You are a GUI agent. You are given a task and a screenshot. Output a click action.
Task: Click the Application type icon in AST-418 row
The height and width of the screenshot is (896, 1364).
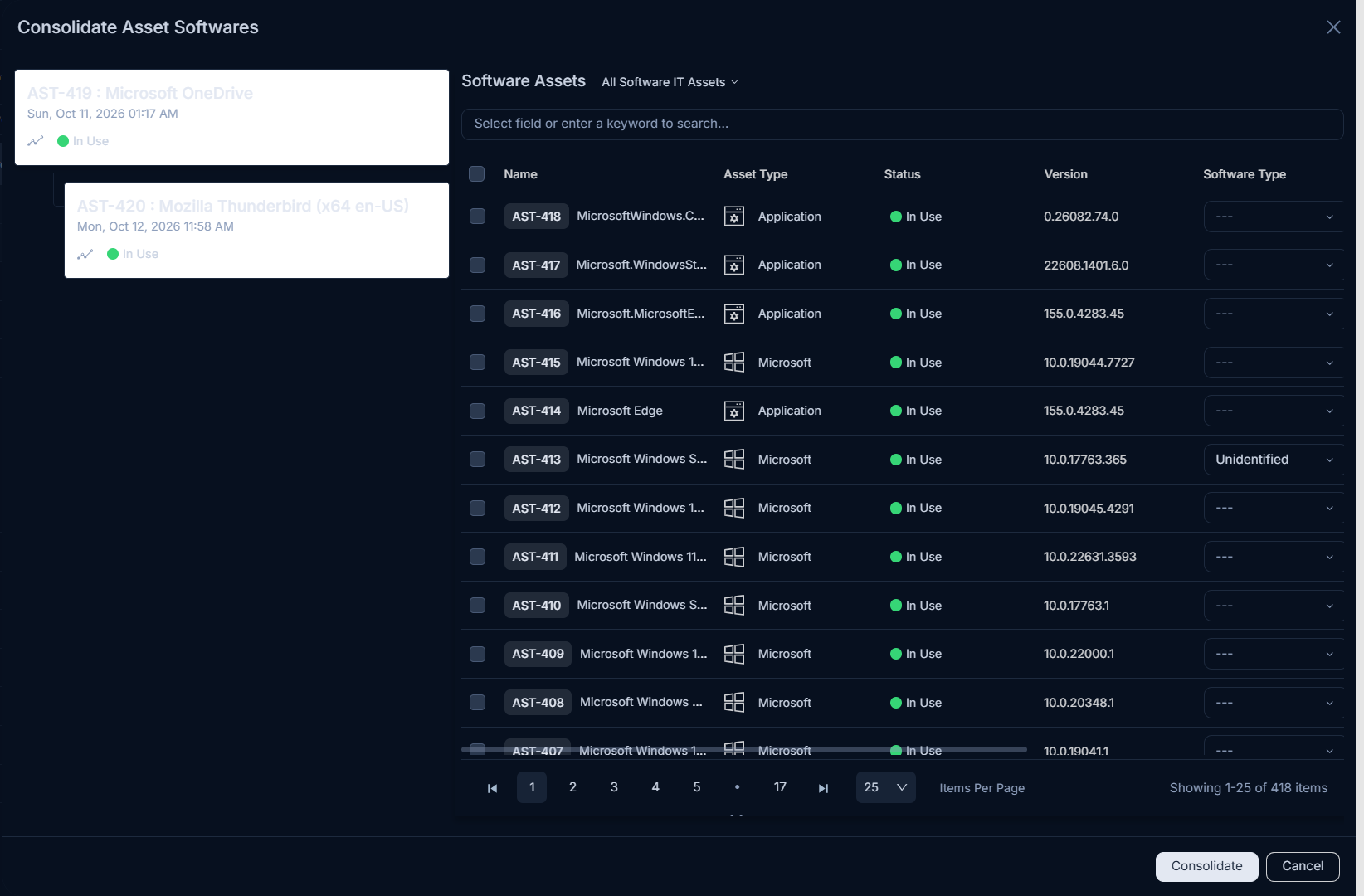point(734,217)
